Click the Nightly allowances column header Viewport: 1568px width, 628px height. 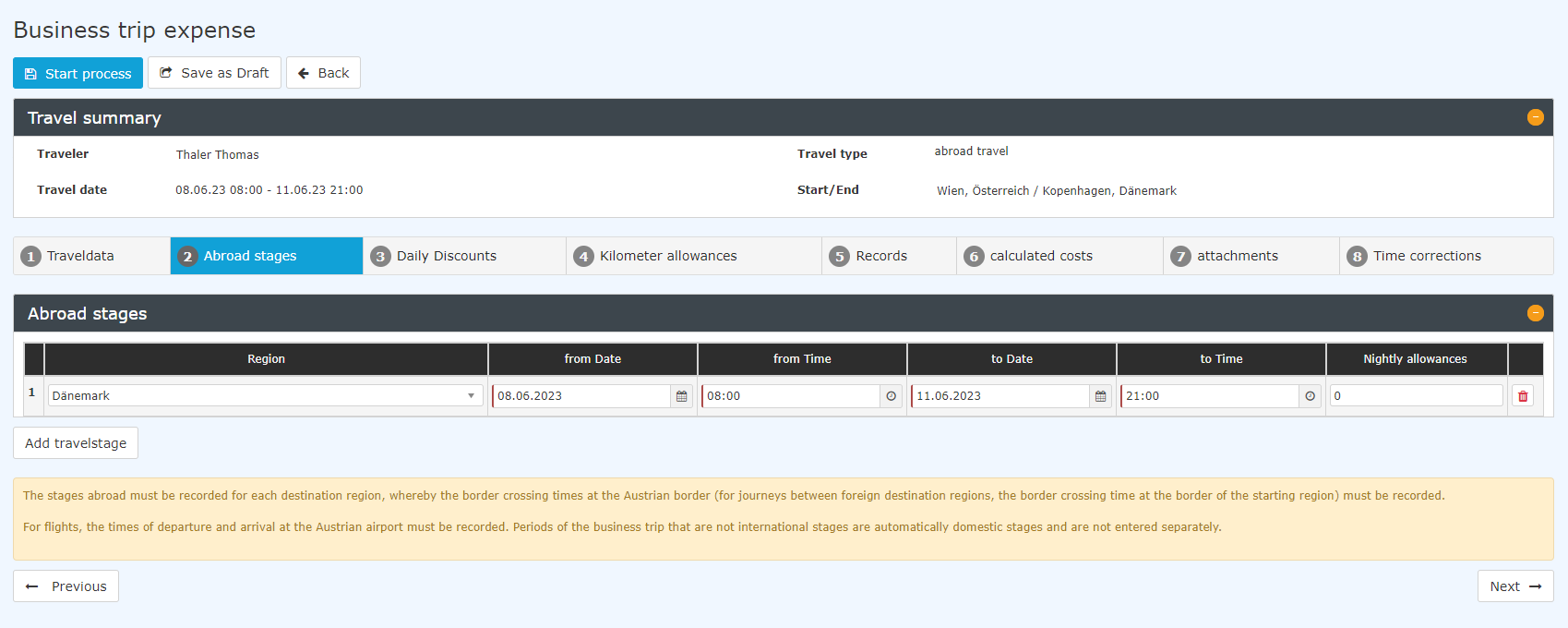coord(1416,359)
